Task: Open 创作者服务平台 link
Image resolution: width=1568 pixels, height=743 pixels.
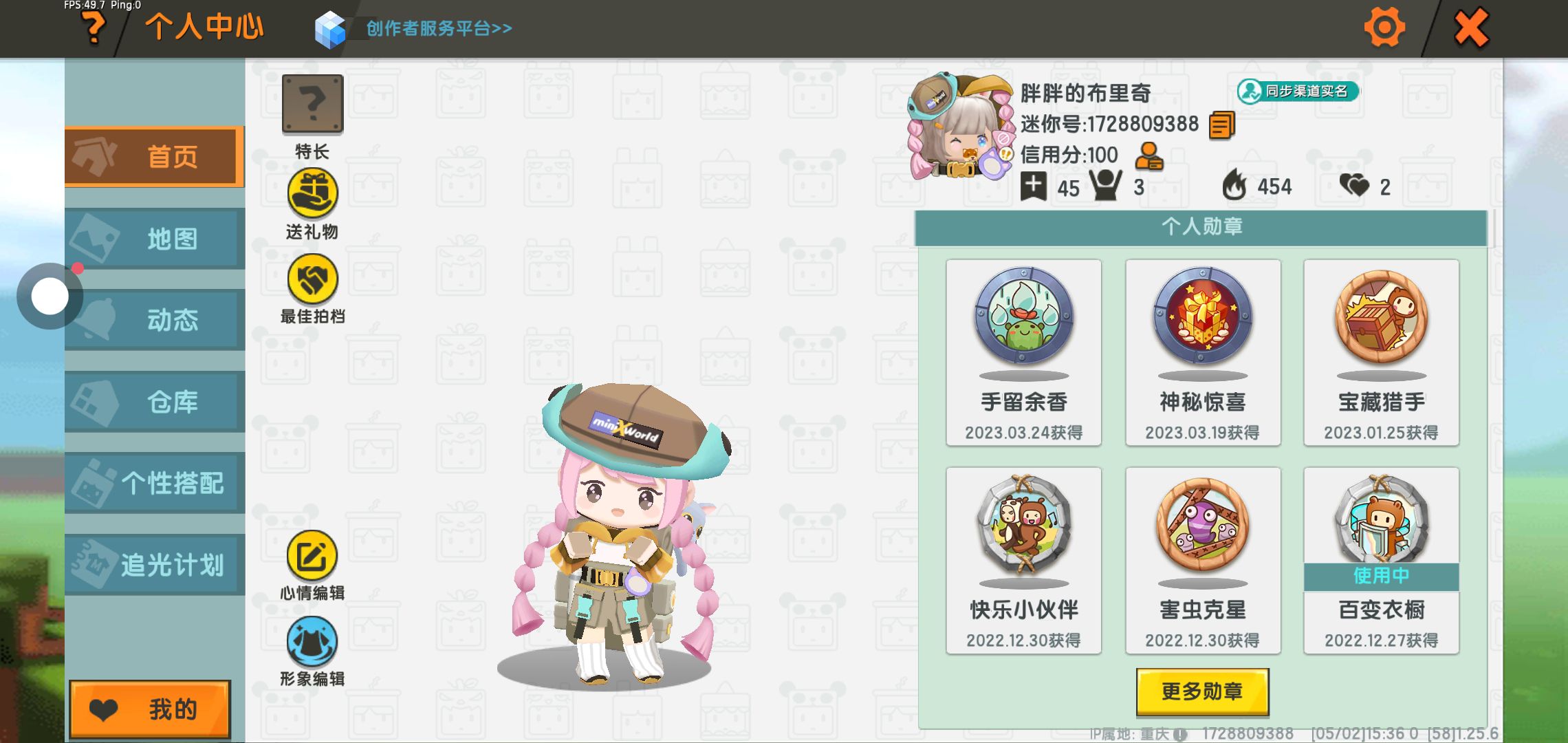Action: point(439,28)
